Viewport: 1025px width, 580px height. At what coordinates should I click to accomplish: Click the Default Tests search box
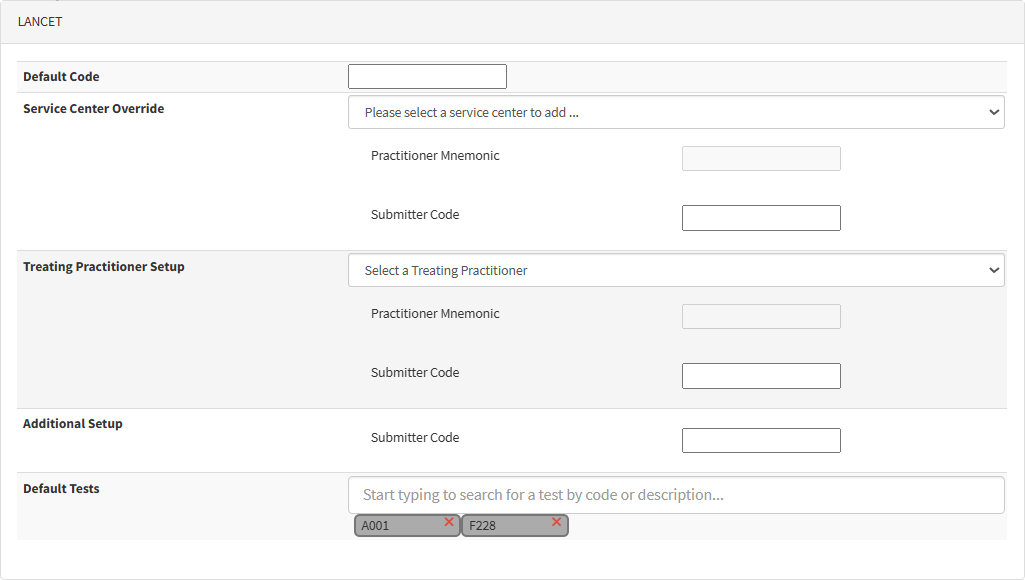click(x=676, y=495)
